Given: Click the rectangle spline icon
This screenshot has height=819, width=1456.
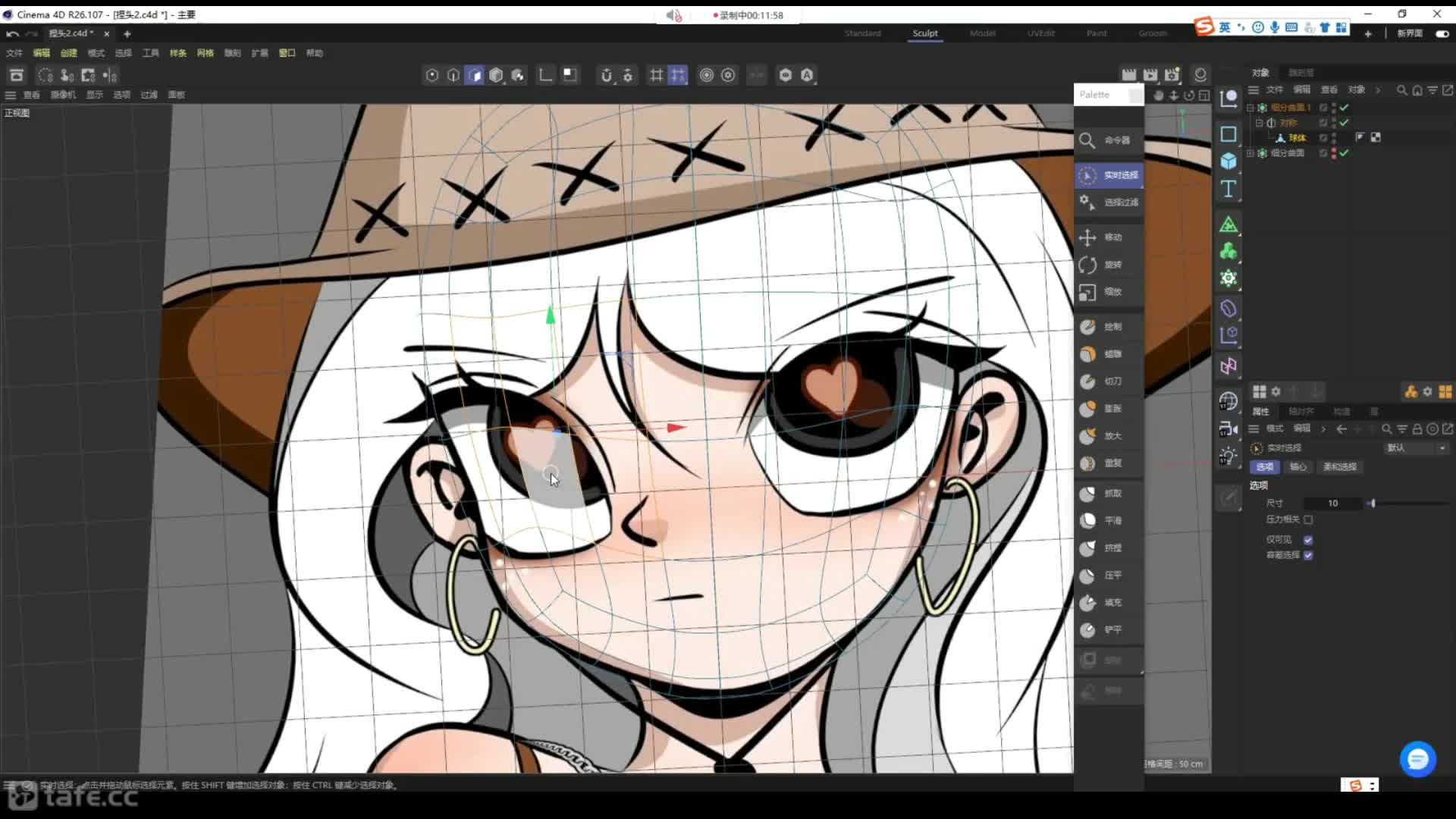Looking at the screenshot, I should click(x=1228, y=134).
